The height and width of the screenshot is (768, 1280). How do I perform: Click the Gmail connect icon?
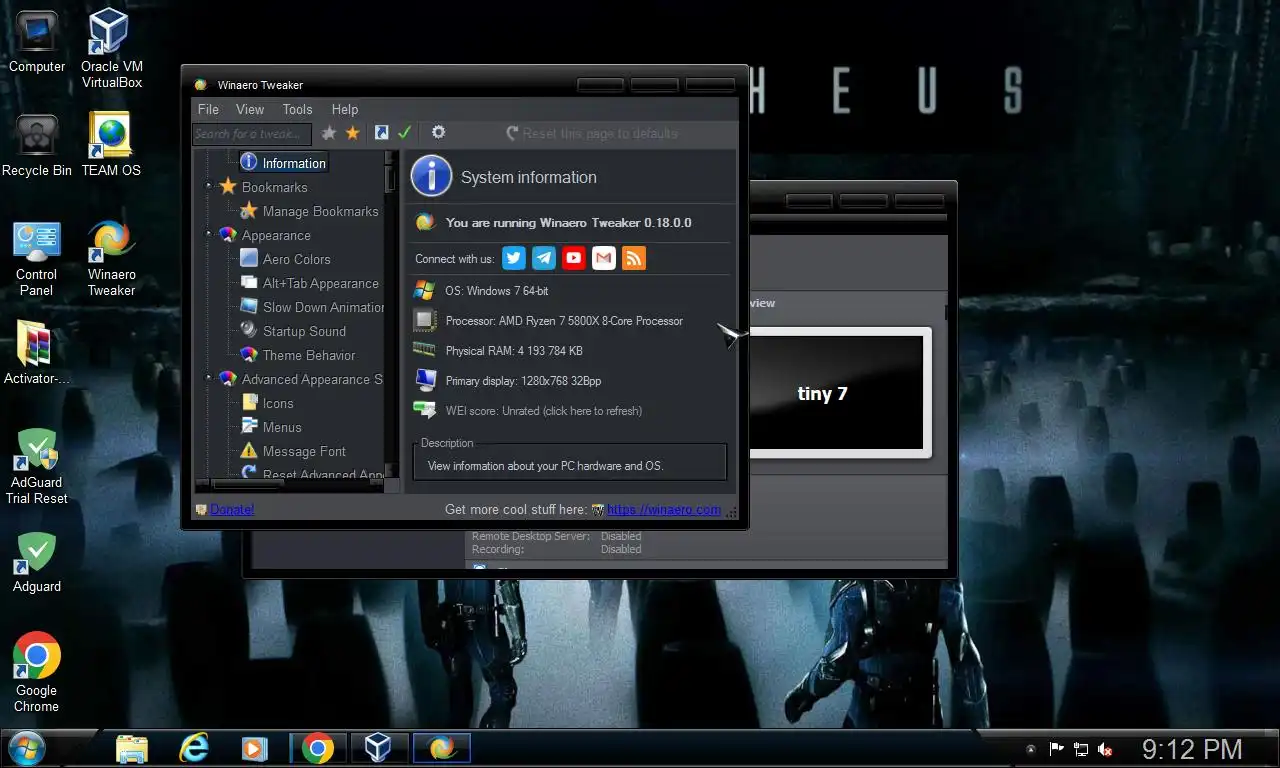pyautogui.click(x=603, y=258)
